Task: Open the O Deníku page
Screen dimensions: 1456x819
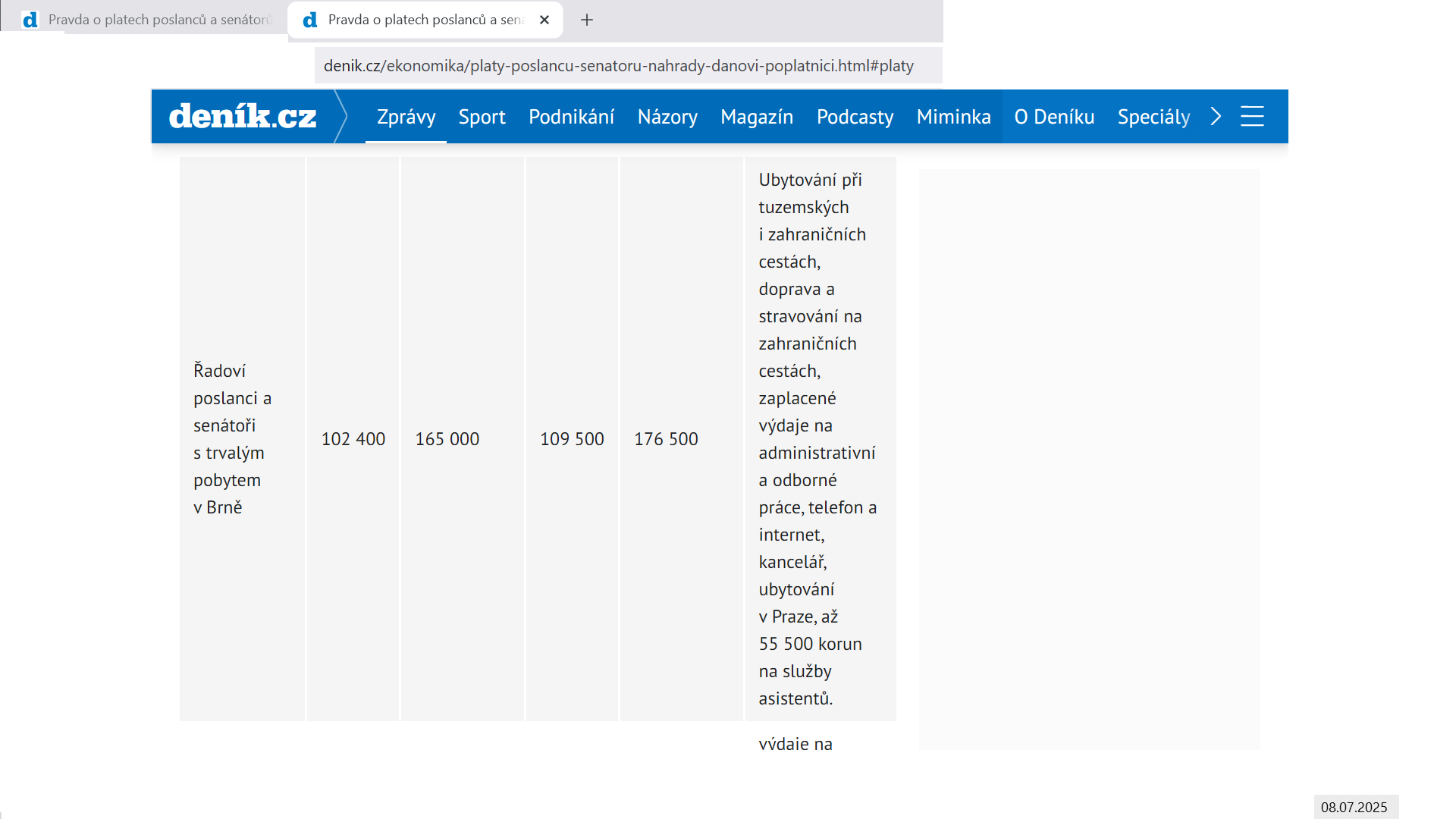Action: (1054, 117)
